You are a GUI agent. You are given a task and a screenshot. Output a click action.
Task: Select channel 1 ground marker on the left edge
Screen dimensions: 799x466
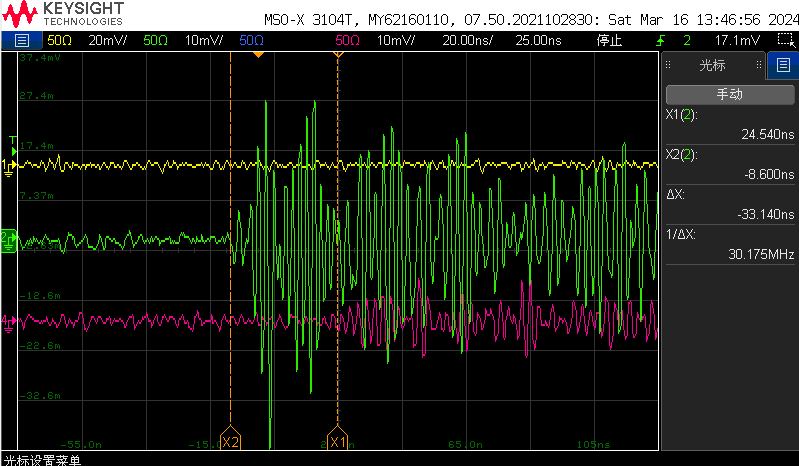click(9, 164)
